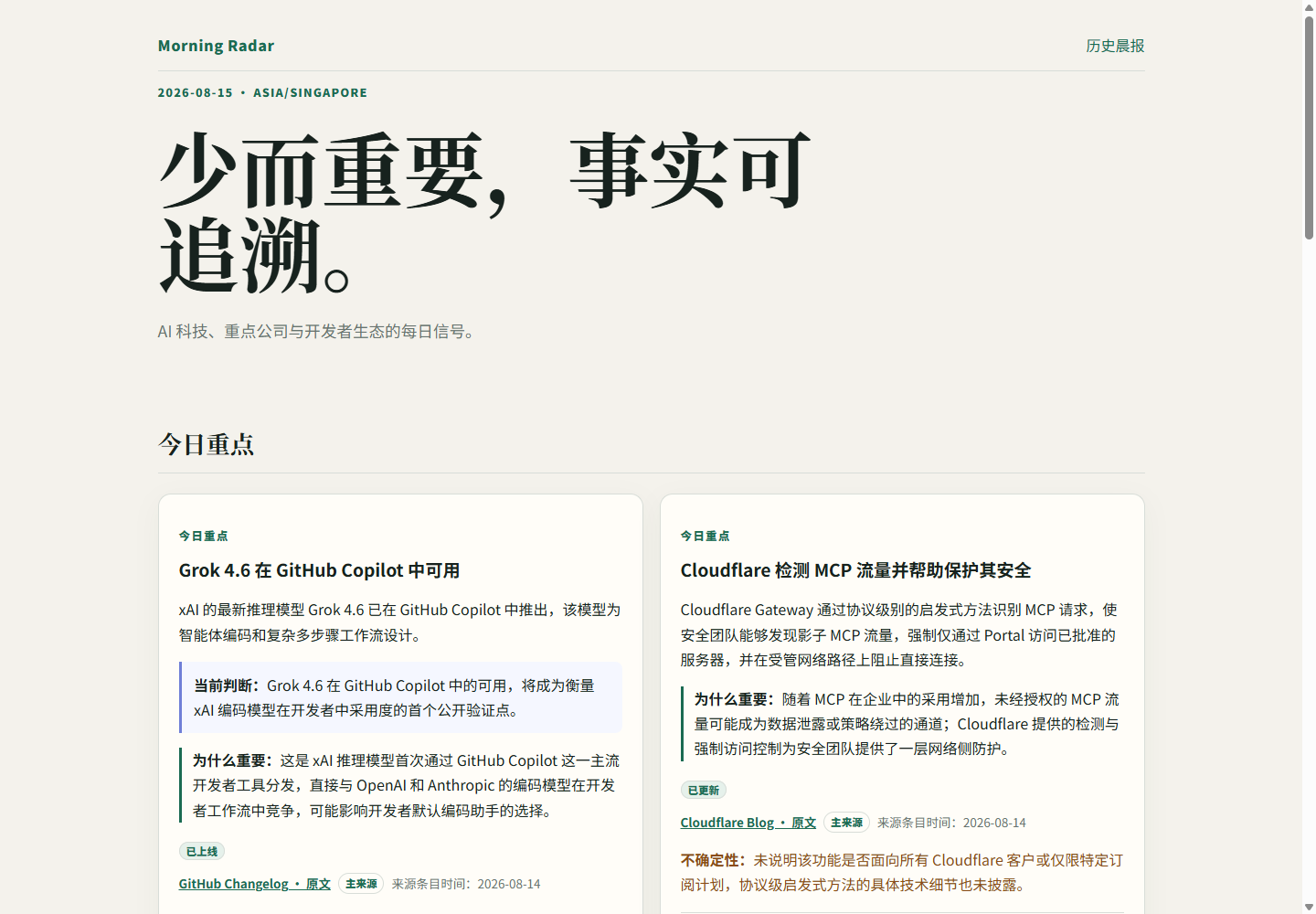
Task: Open the Morning Radar home link
Action: (x=216, y=46)
